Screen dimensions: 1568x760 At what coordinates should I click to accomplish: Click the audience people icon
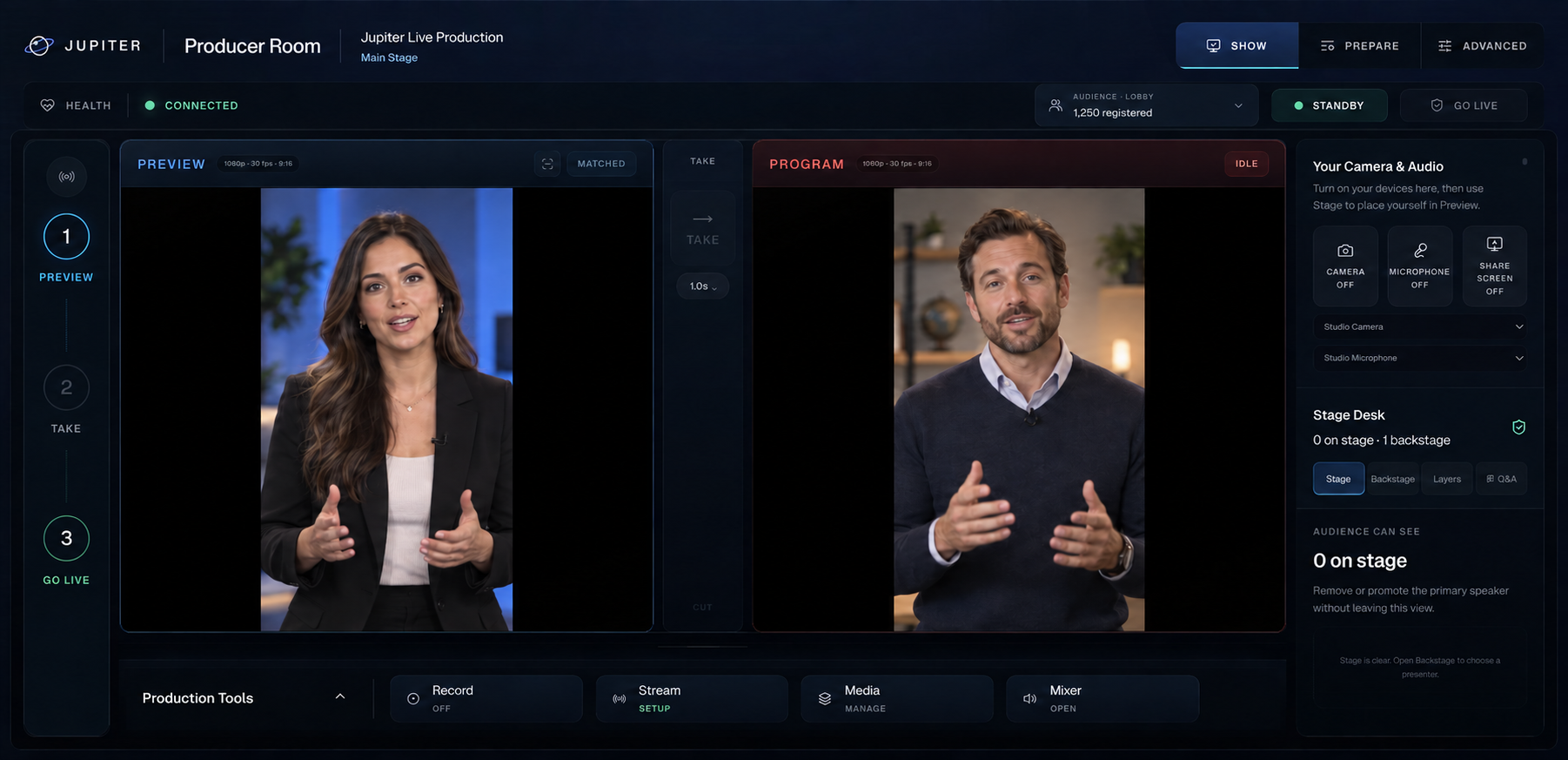(x=1055, y=105)
